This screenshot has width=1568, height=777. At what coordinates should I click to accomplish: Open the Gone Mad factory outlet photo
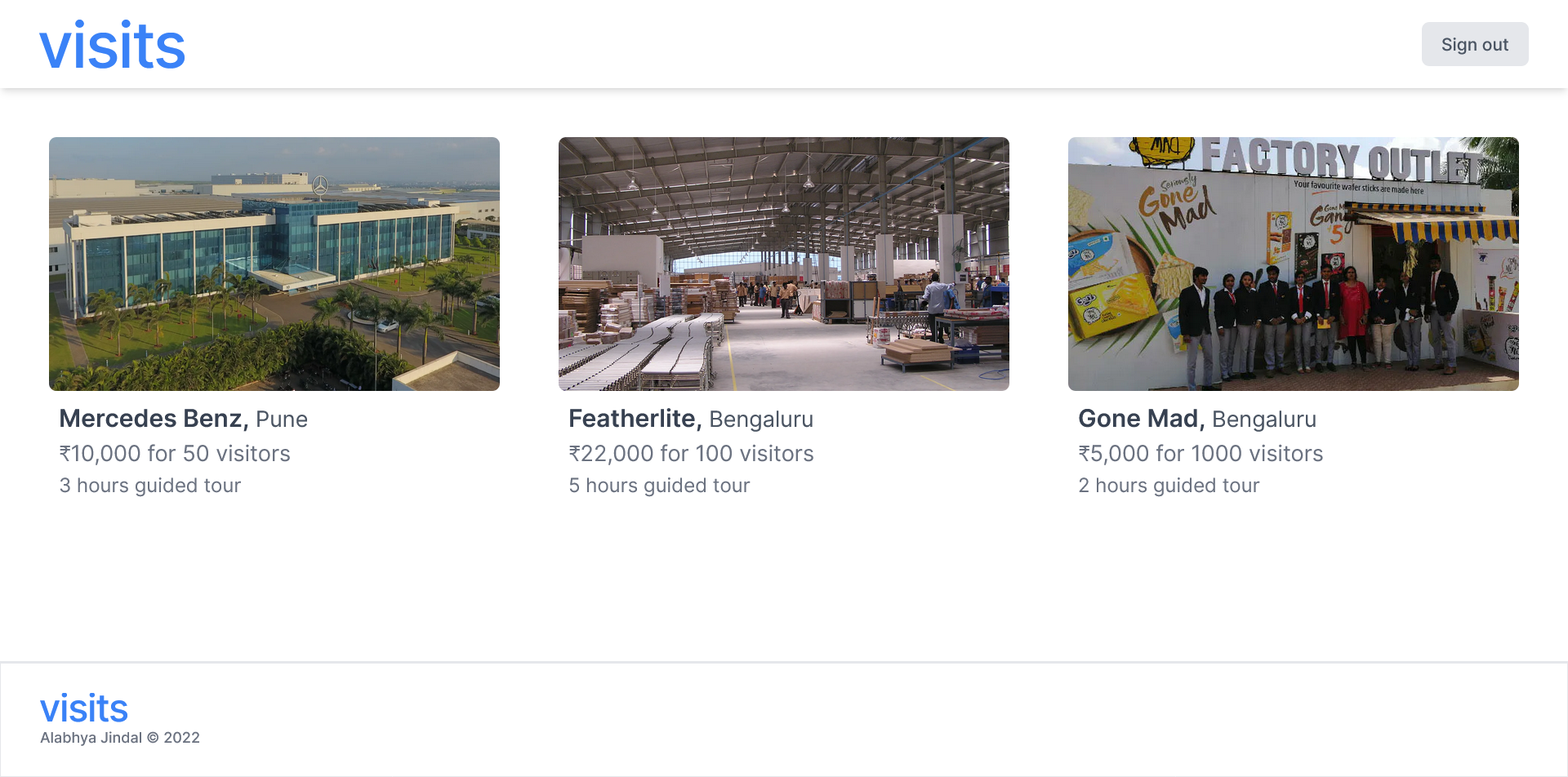[x=1294, y=264]
